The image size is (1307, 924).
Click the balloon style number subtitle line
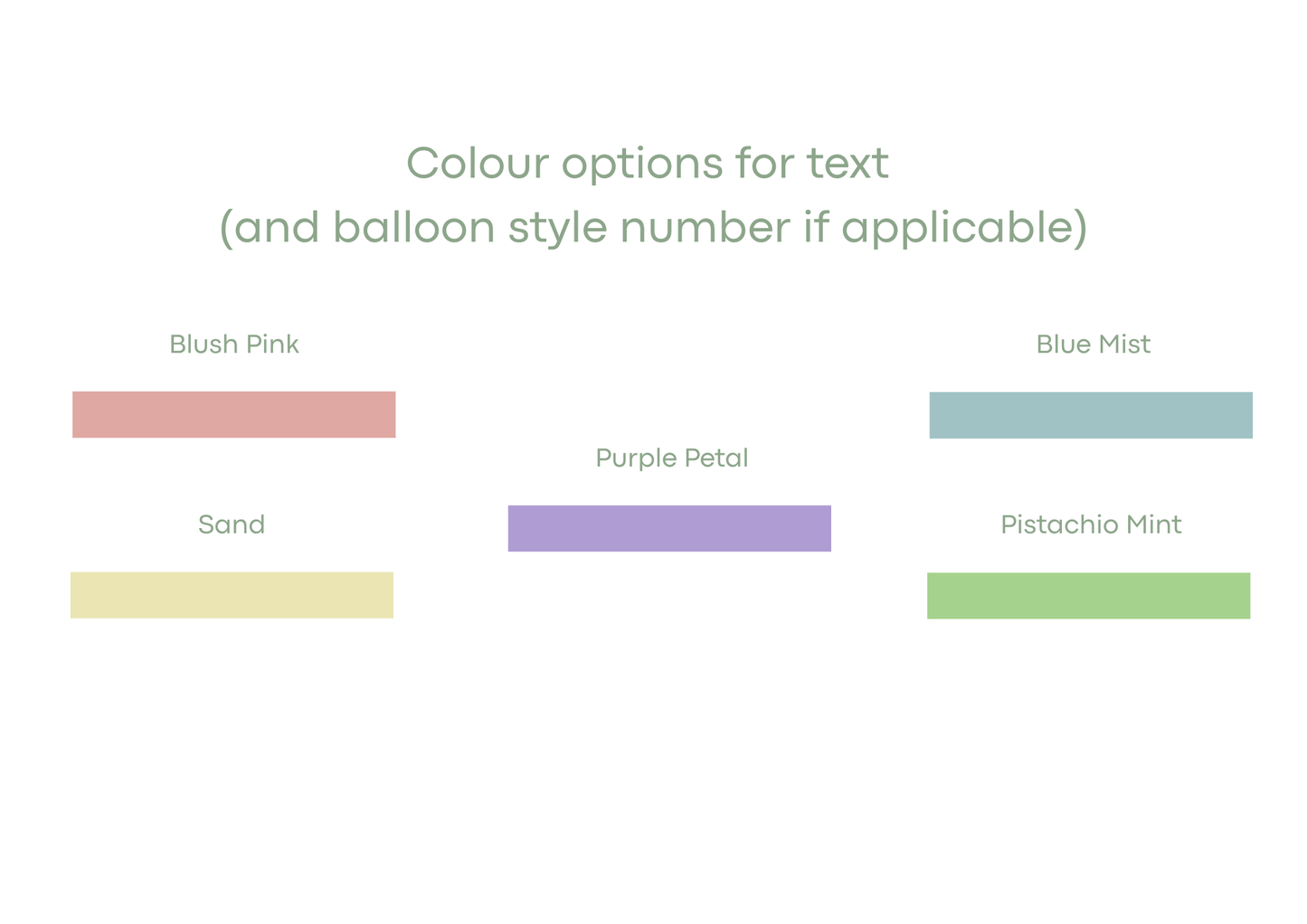653,227
